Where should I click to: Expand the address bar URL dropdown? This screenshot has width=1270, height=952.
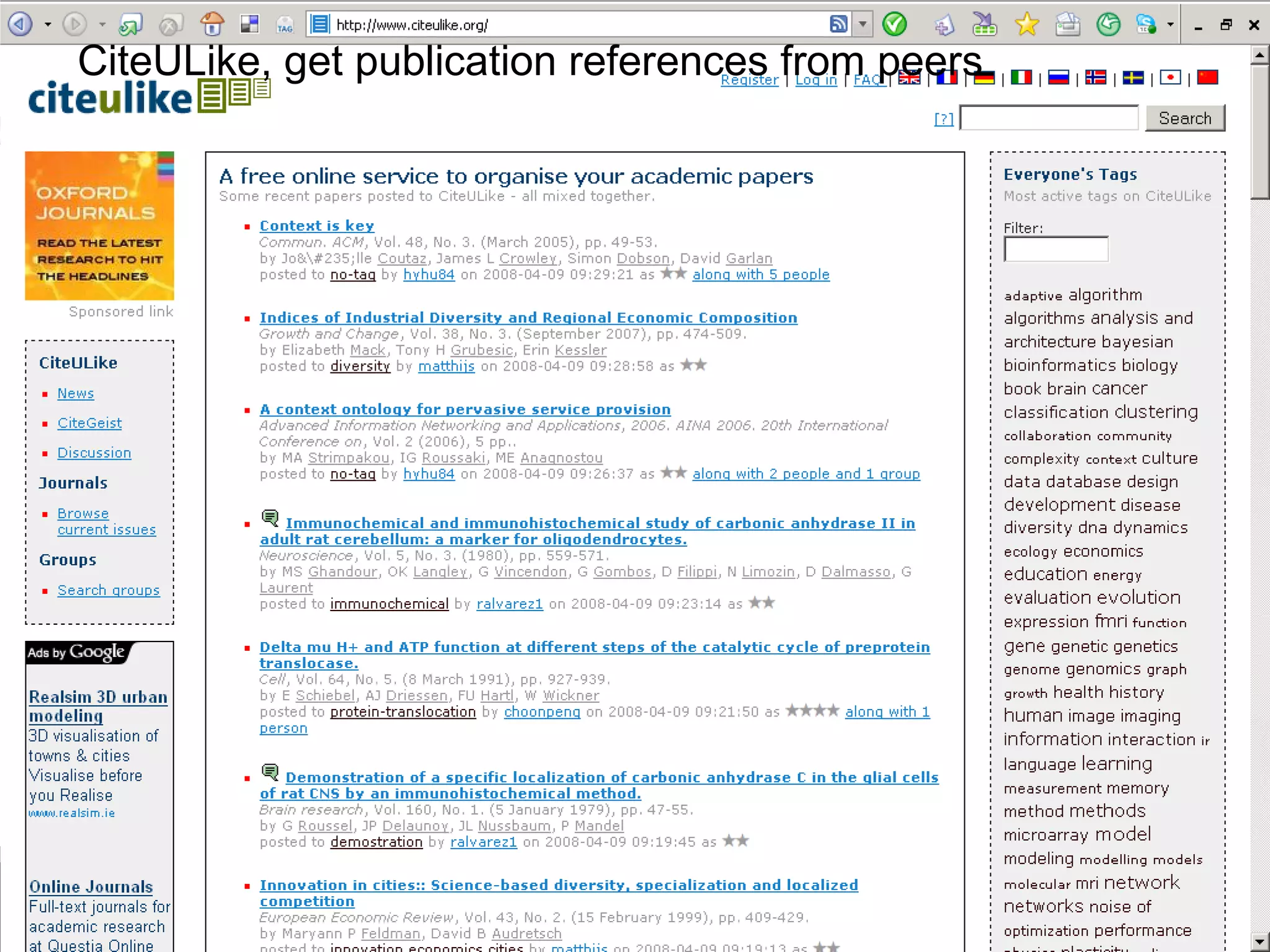point(863,25)
